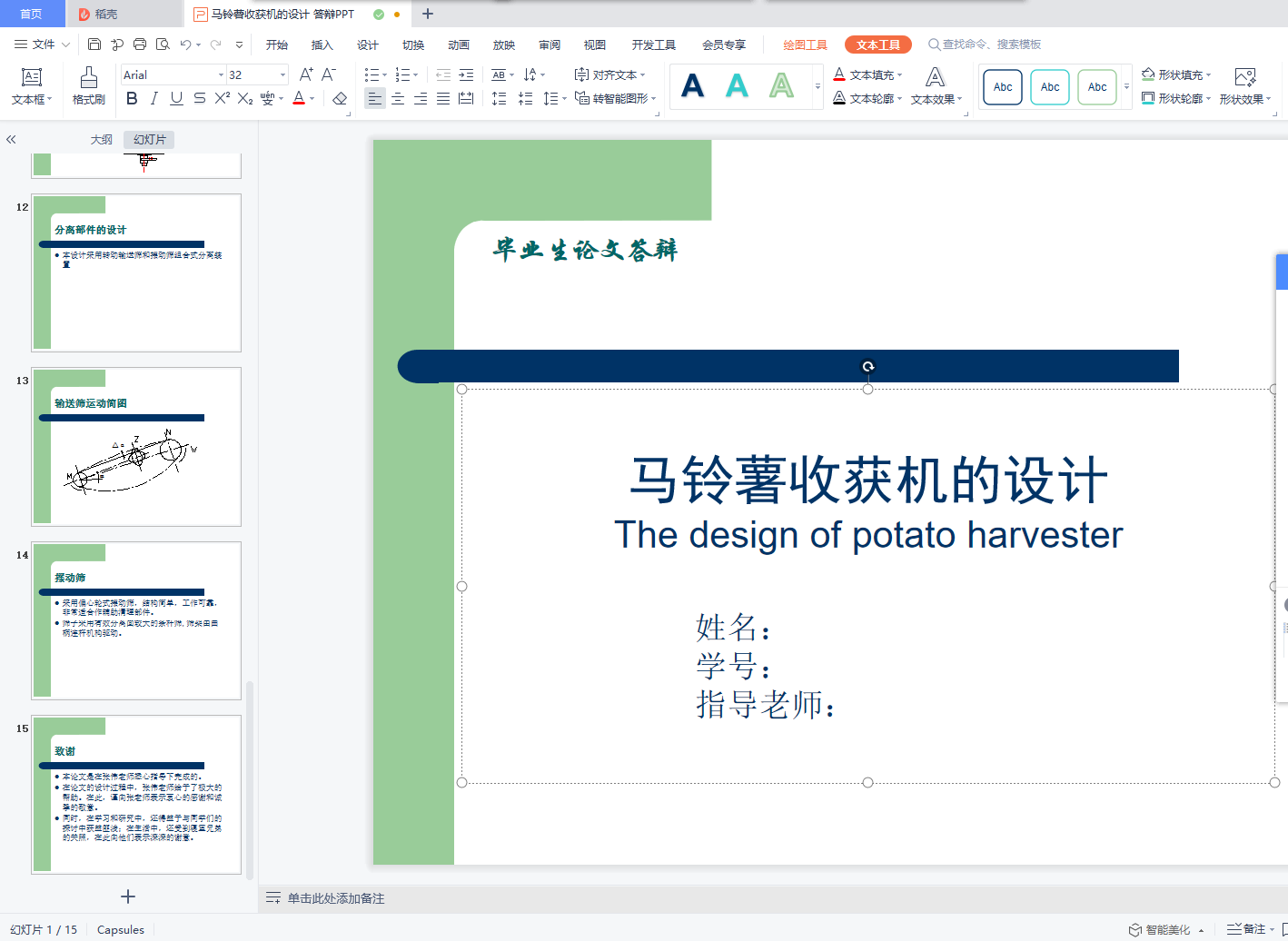Select slide 13 thumbnail 输送筛运动简图
This screenshot has height=941, width=1288.
coord(136,447)
